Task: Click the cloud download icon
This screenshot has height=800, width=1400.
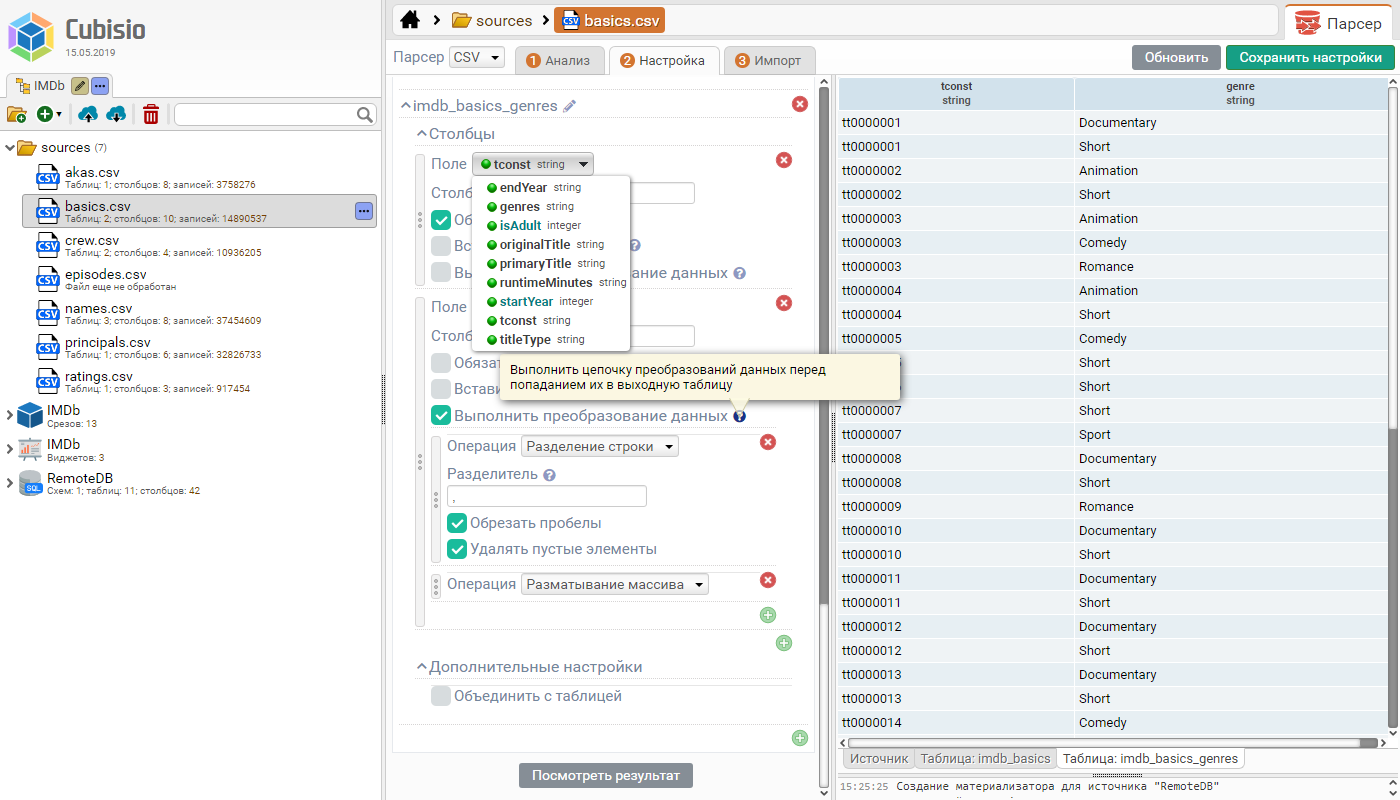Action: click(116, 115)
